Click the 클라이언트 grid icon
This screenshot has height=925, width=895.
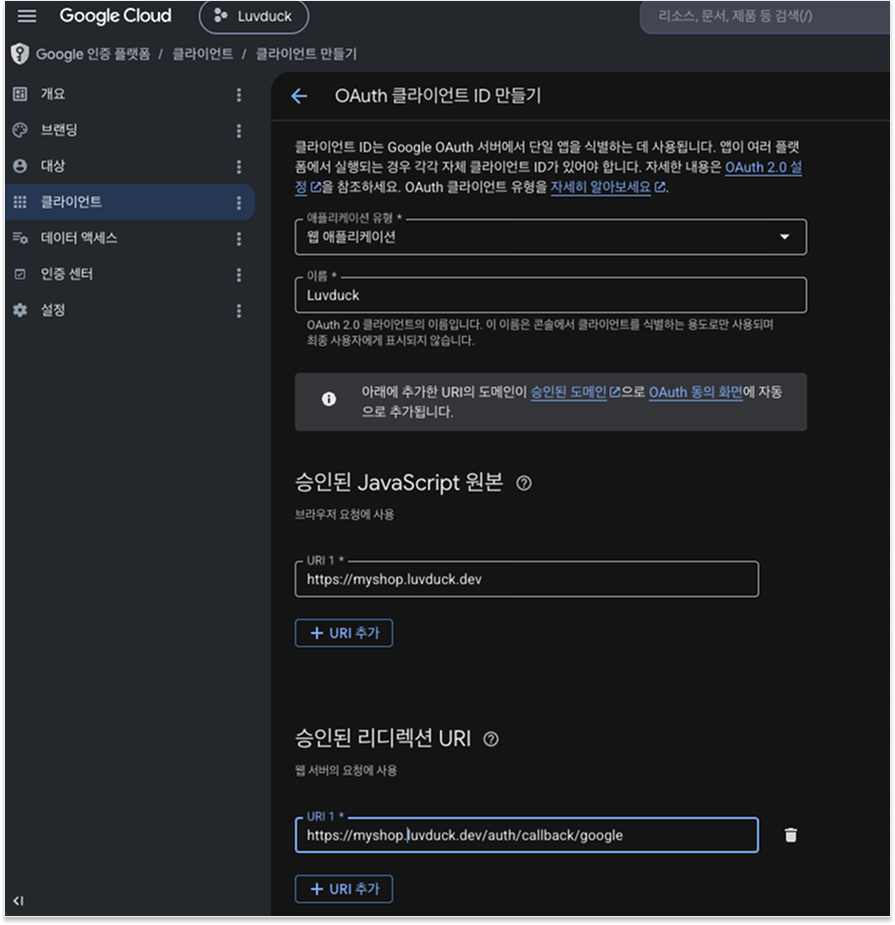pyautogui.click(x=20, y=202)
